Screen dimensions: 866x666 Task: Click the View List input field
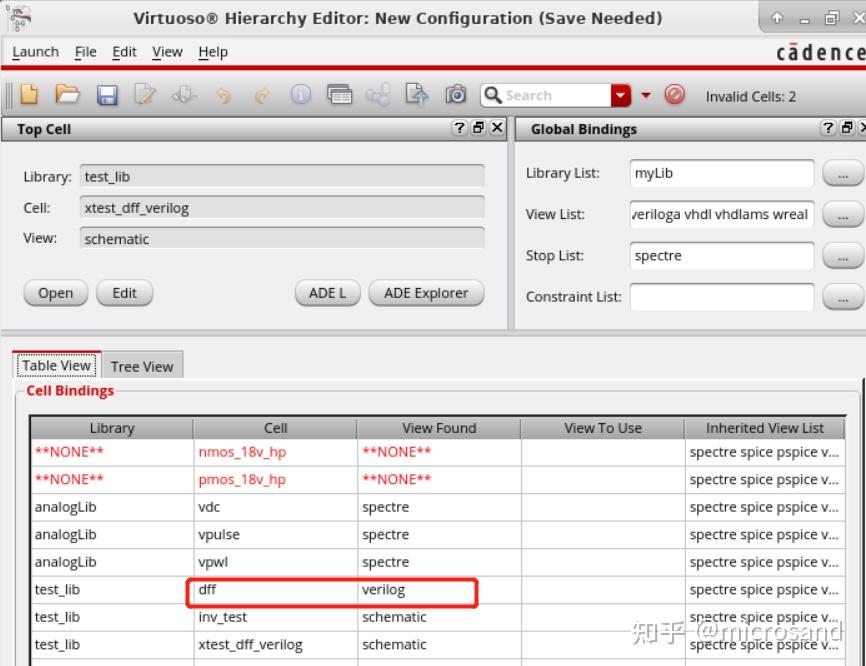721,214
